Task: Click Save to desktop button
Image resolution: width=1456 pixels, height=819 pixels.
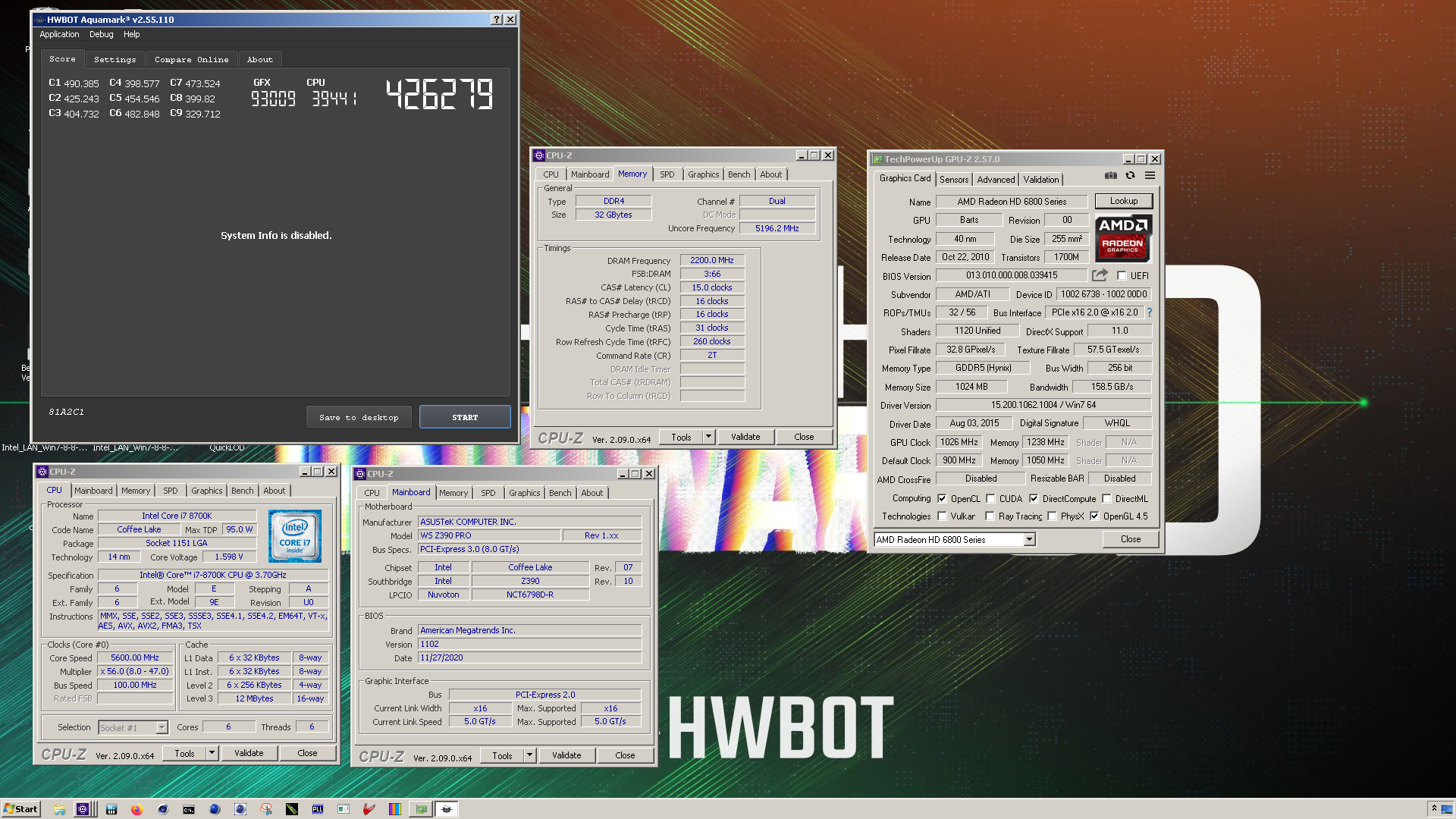Action: (359, 417)
